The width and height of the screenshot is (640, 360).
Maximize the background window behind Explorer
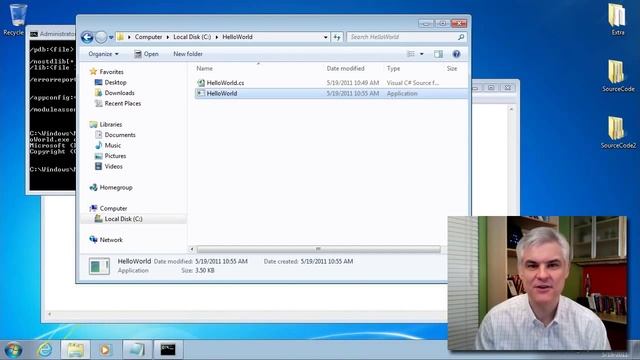coord(491,87)
